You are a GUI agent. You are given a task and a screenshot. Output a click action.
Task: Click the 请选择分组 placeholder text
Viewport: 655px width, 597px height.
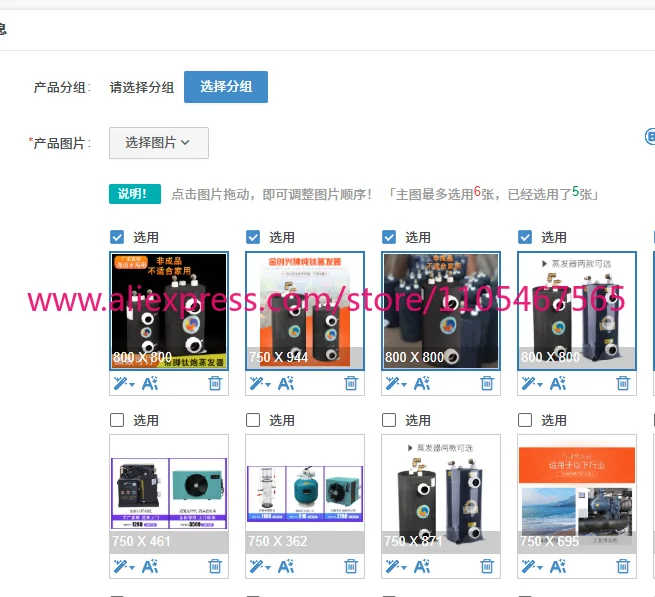coord(142,87)
